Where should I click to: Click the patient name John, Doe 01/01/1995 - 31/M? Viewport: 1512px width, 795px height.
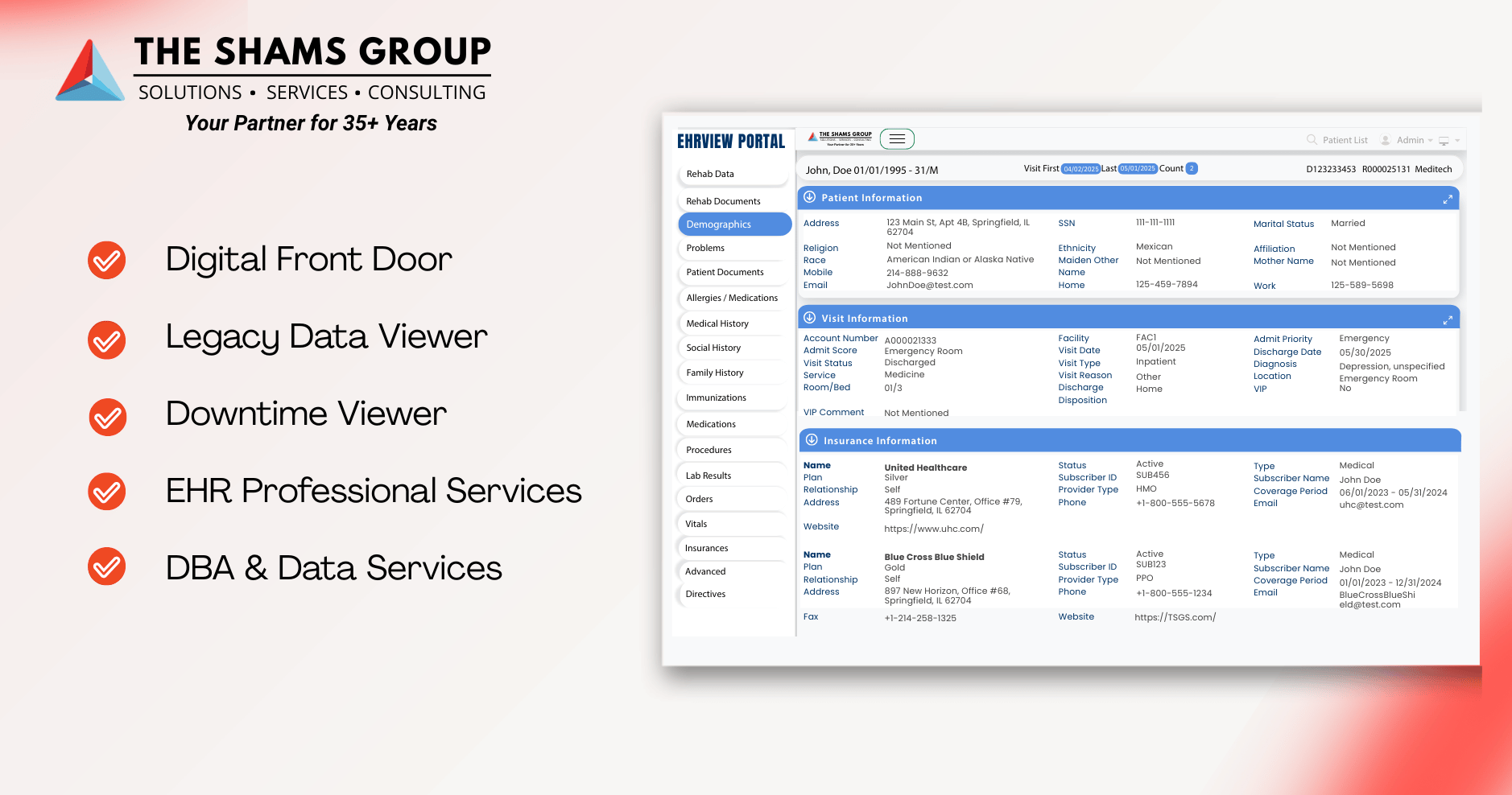coord(872,170)
